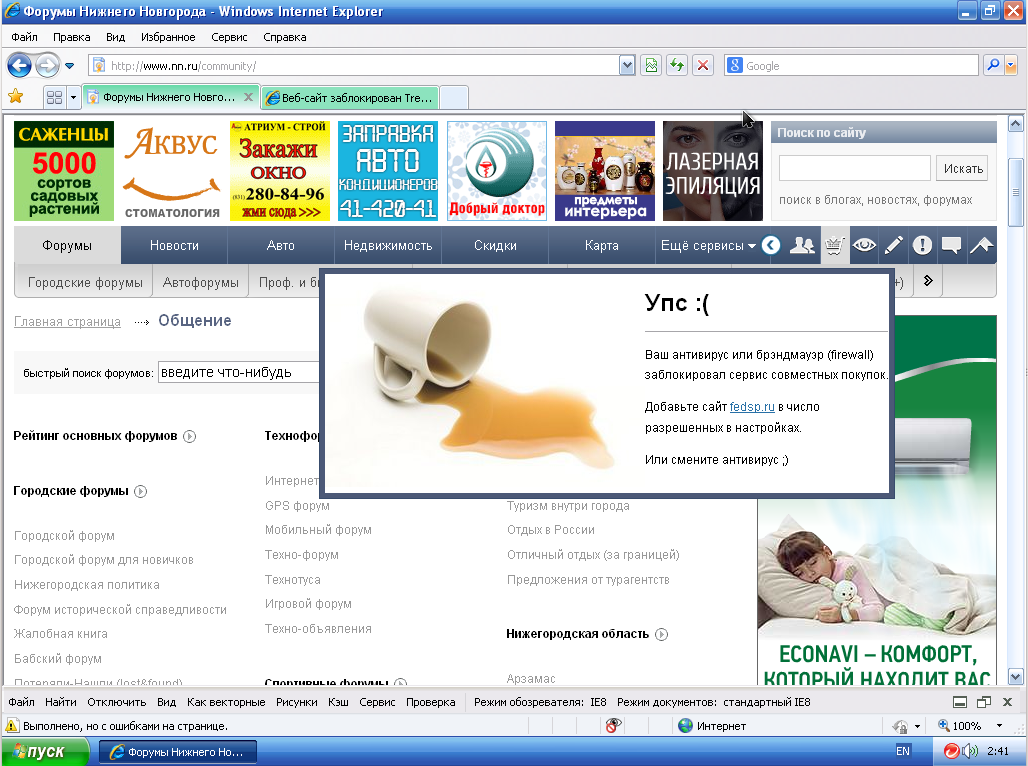Open the shopping basket icon in navbar
Viewport: 1028px width, 766px height.
[834, 245]
